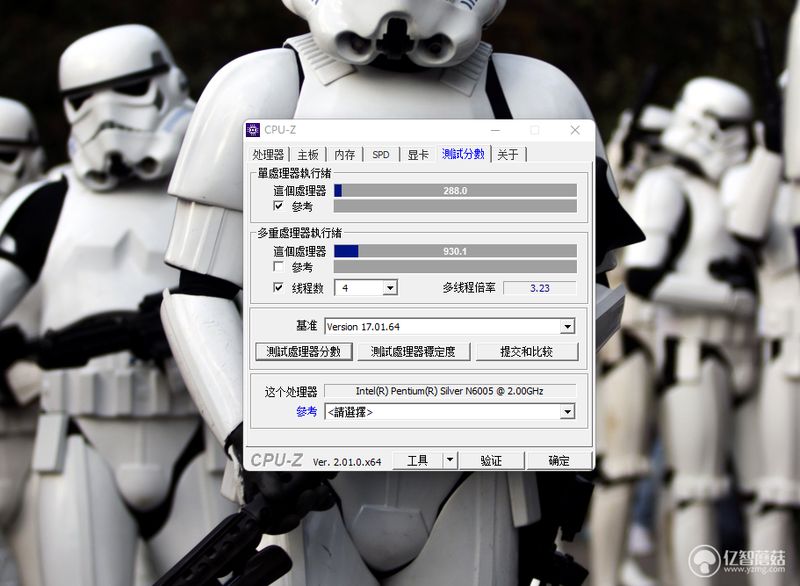
Task: Minimize the CPU-Z window
Action: click(495, 130)
